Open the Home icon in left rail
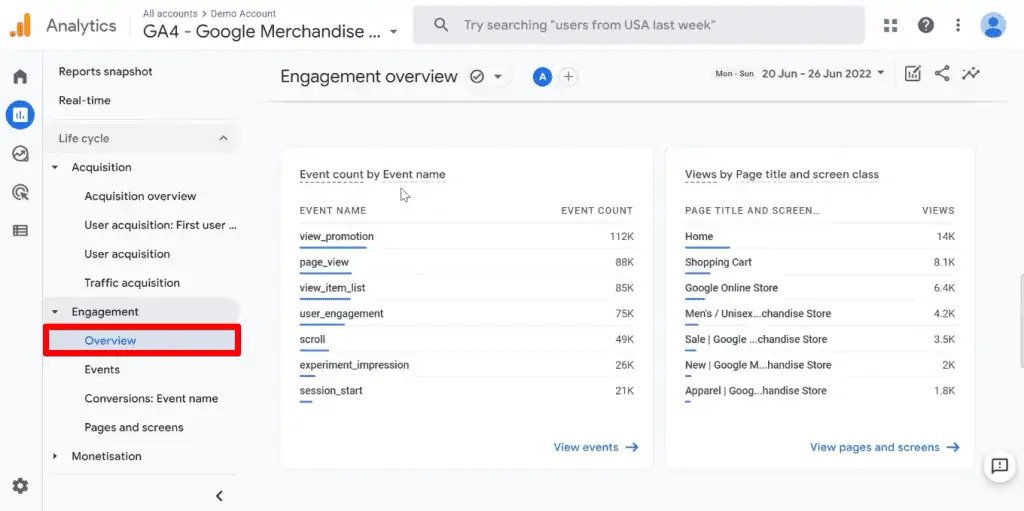The width and height of the screenshot is (1024, 511). point(20,76)
